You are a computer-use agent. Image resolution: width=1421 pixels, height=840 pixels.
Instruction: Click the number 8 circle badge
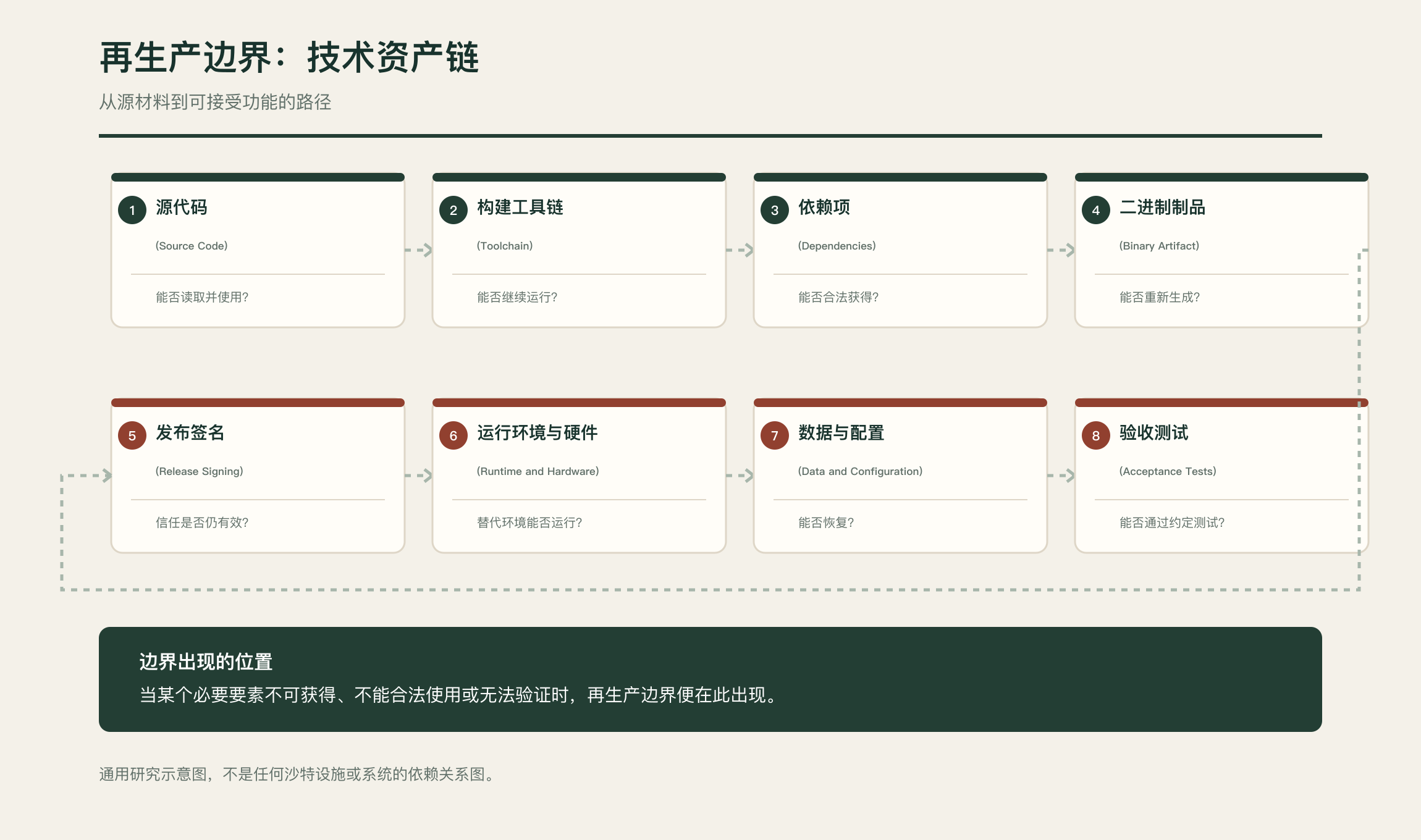click(1096, 435)
